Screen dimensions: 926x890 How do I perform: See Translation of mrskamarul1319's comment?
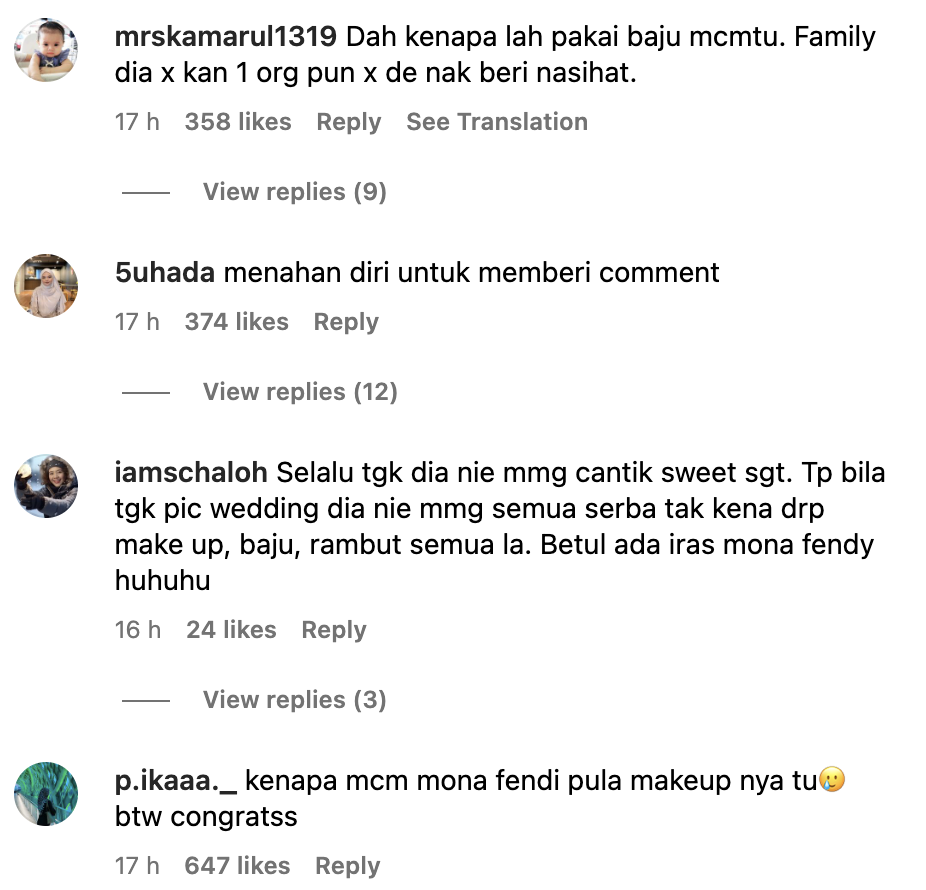coord(497,122)
